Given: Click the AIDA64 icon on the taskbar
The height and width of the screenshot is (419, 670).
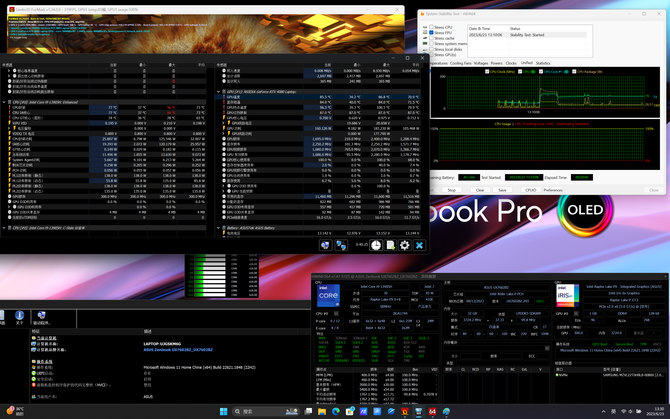Looking at the screenshot, I should coord(432,411).
